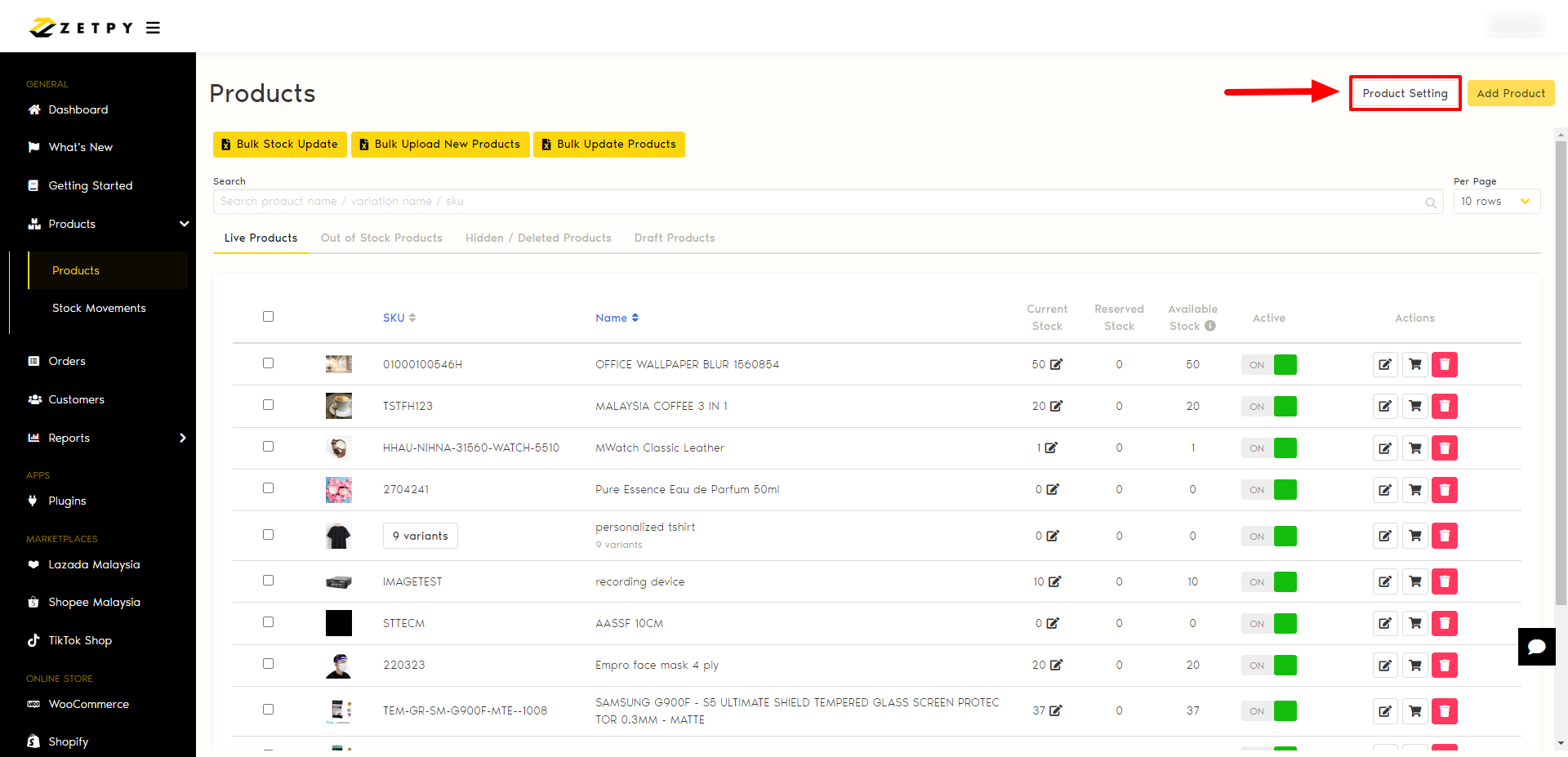Collapse the Products sidebar menu
The image size is (1568, 757).
point(184,224)
